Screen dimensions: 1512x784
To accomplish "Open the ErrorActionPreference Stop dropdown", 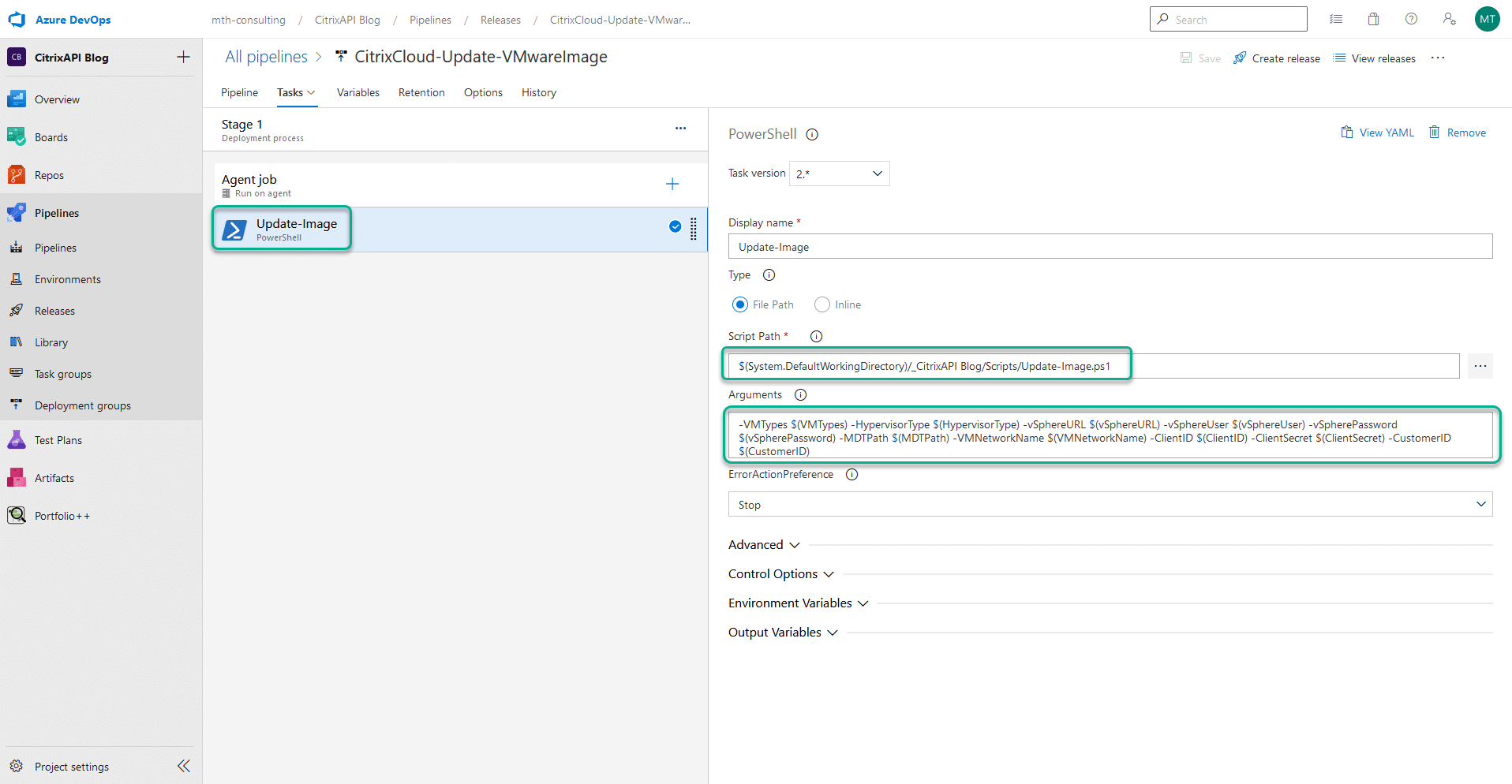I will coord(1110,504).
